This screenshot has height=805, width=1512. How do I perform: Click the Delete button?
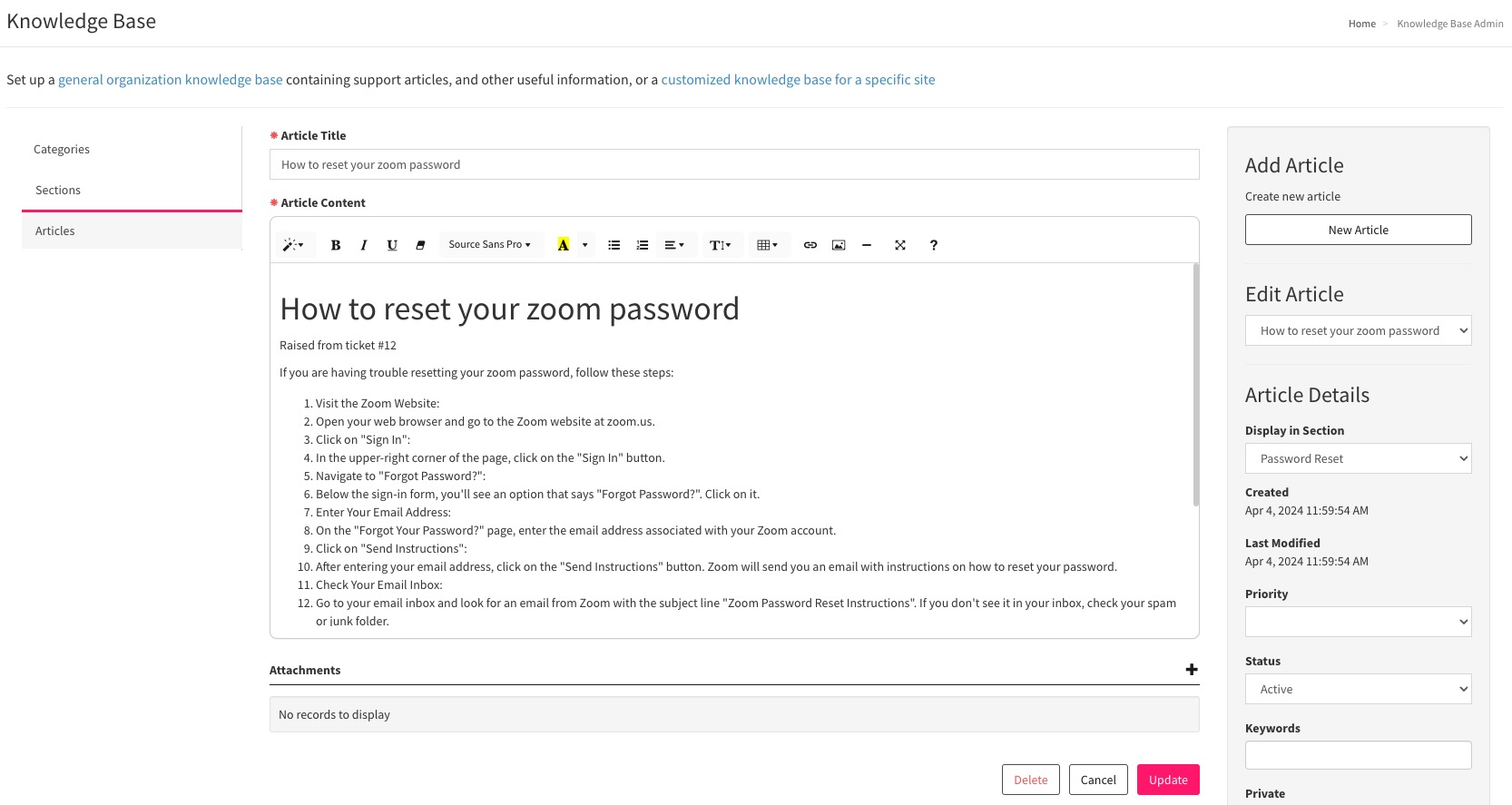point(1031,780)
